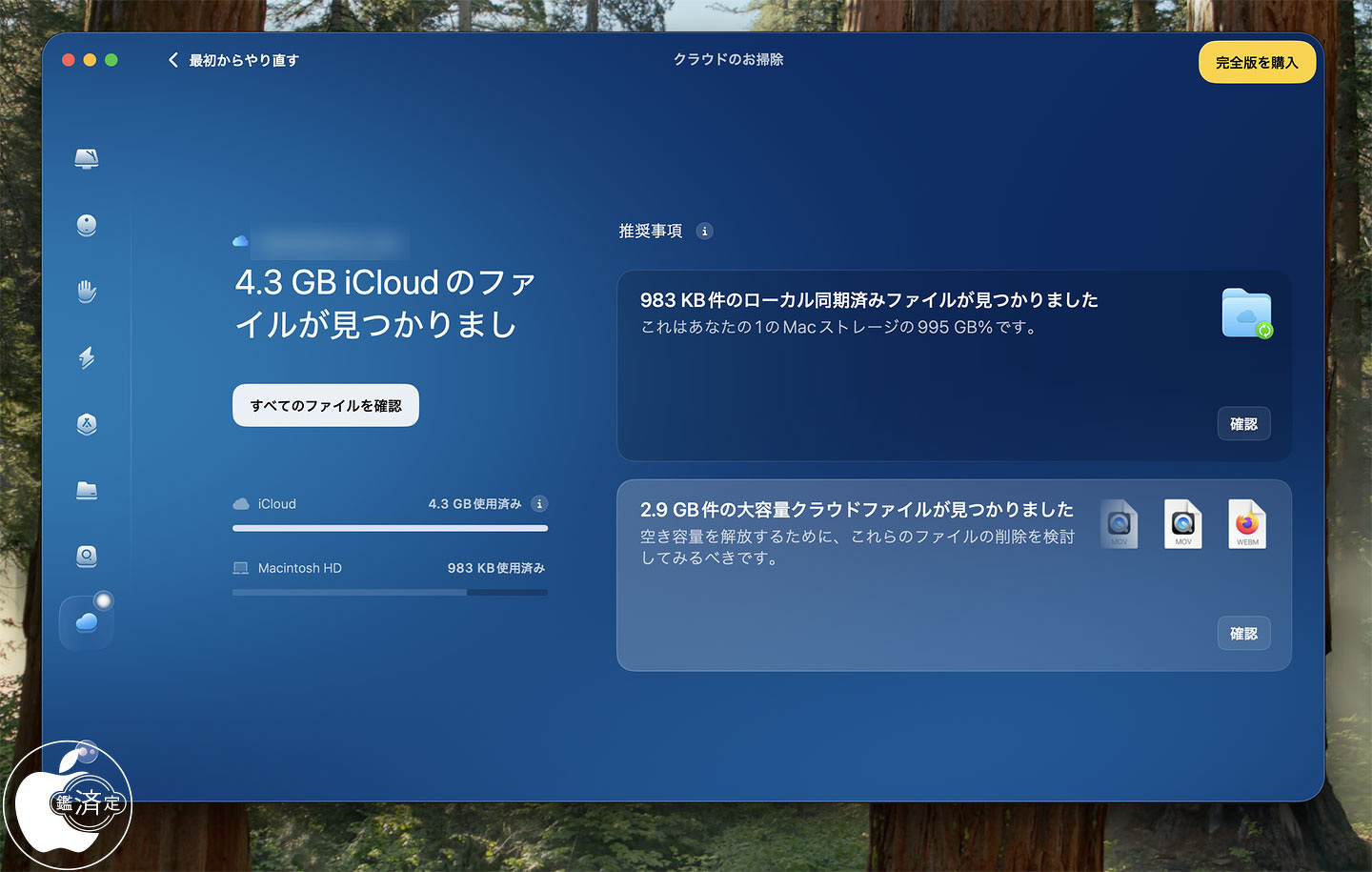
Task: Click the synced cloud folder icon
Action: [x=1247, y=314]
